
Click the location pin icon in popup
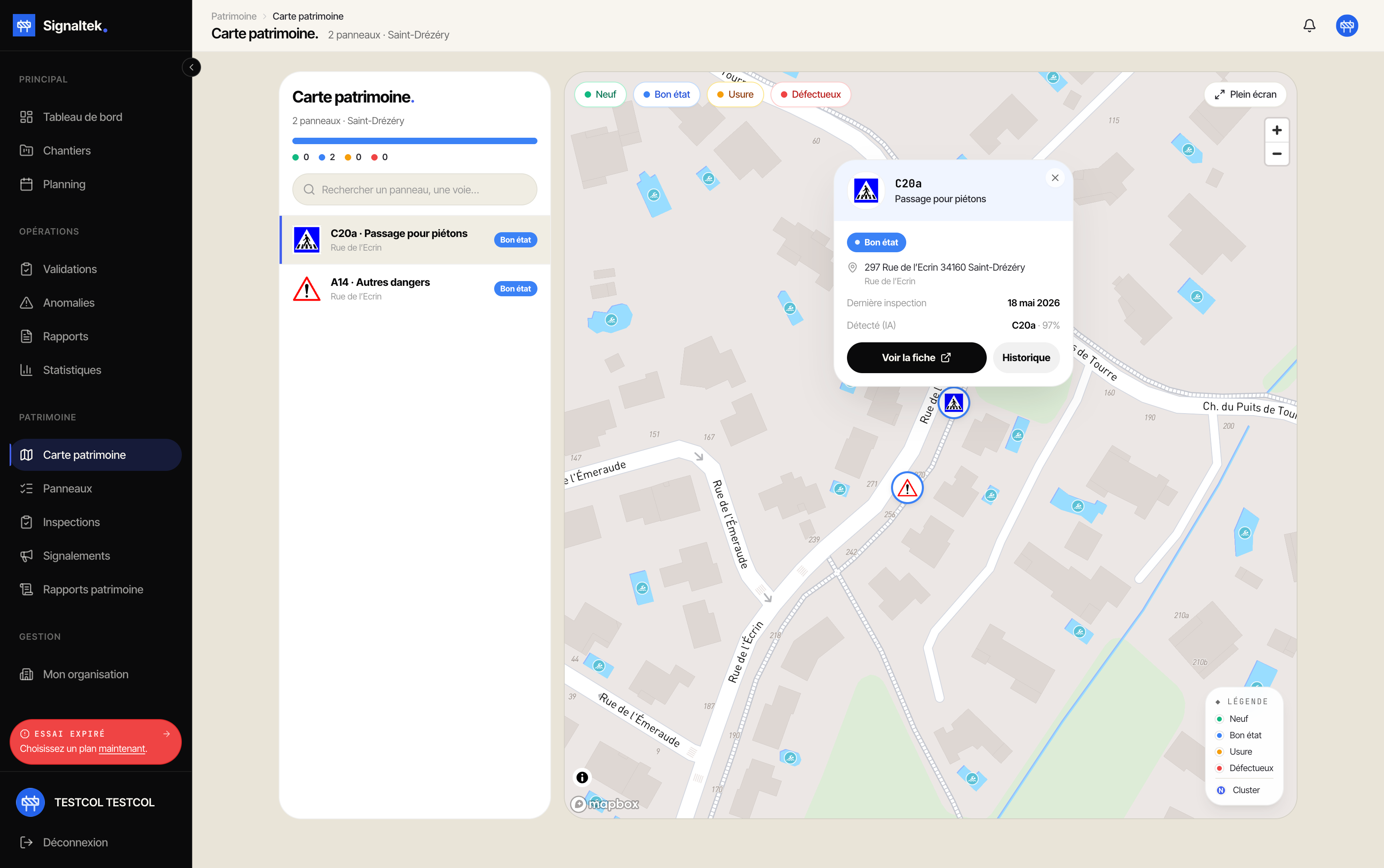point(853,267)
